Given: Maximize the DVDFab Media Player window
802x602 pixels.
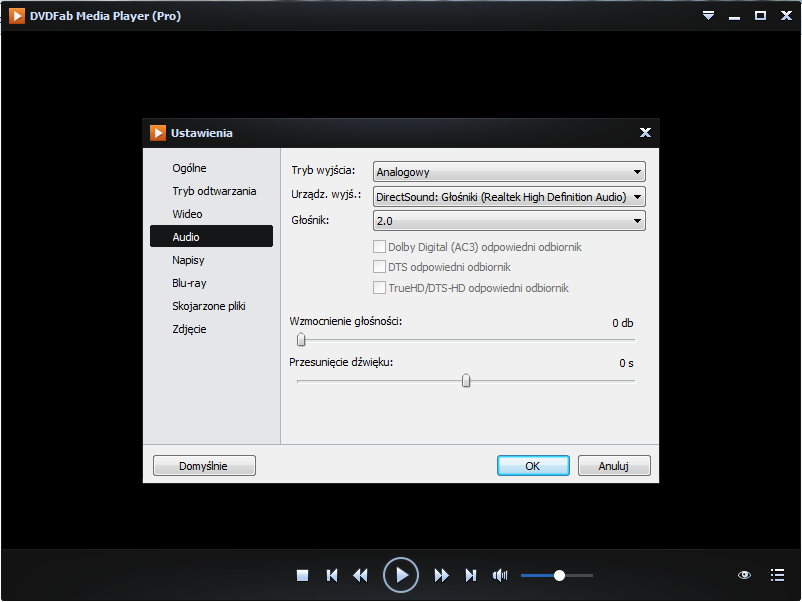Looking at the screenshot, I should (x=761, y=15).
